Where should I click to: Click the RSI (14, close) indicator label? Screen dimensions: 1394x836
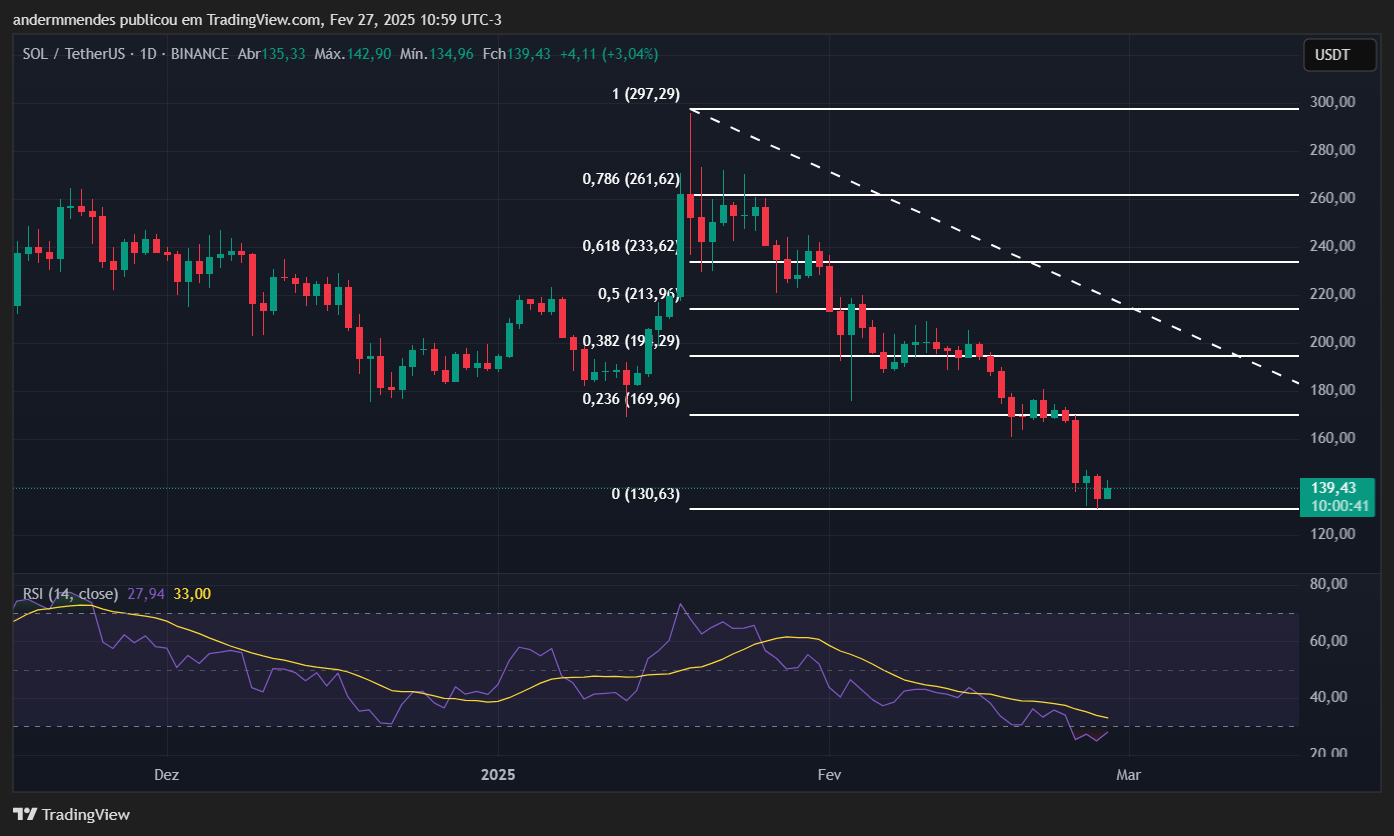pos(70,594)
